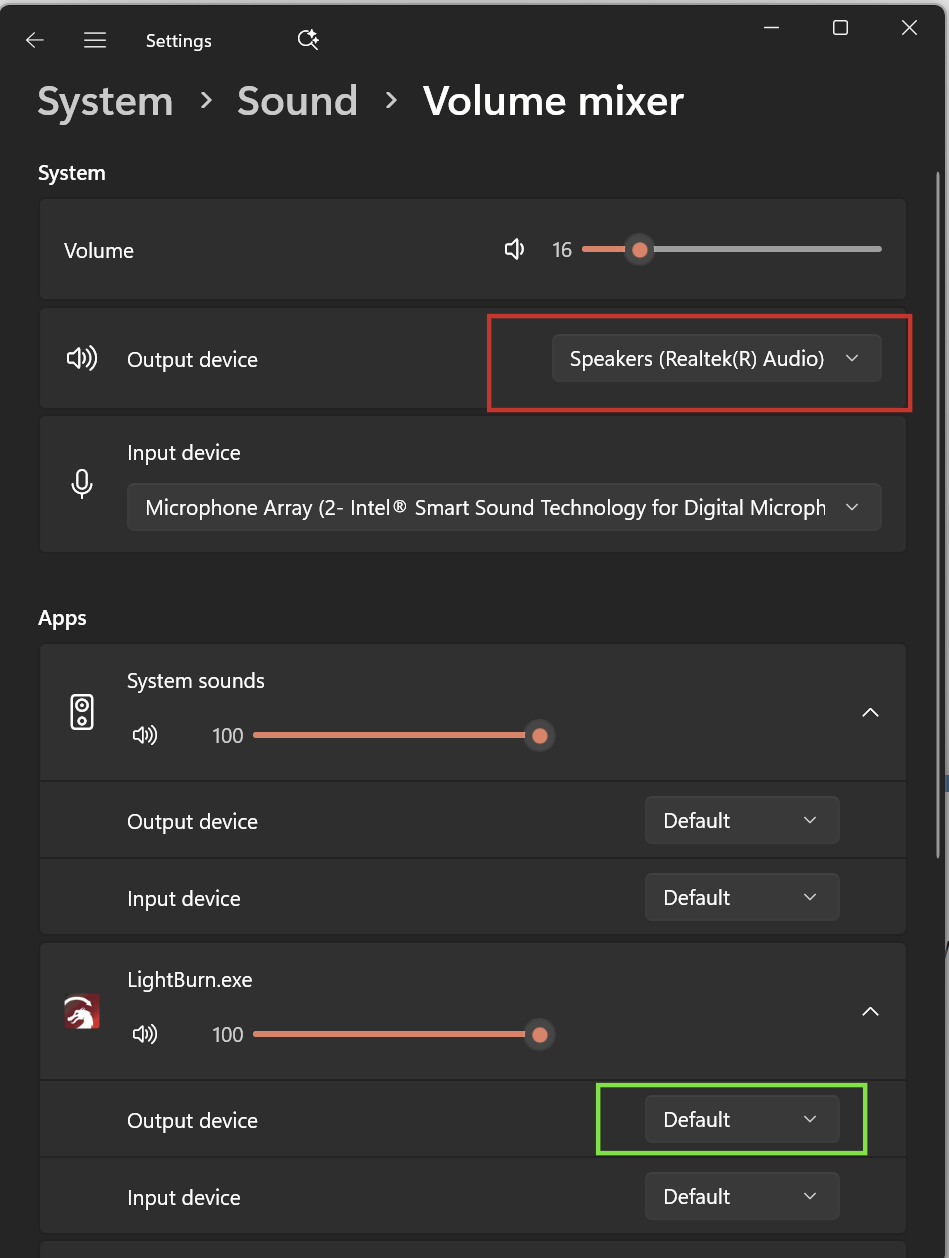Click the back arrow in Settings
The height and width of the screenshot is (1258, 949).
pos(35,40)
